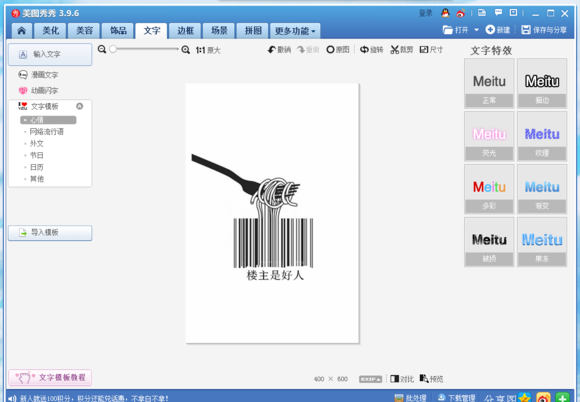Click the 新建 new canvas button
Viewport: 580px width, 402px height.
click(x=498, y=30)
